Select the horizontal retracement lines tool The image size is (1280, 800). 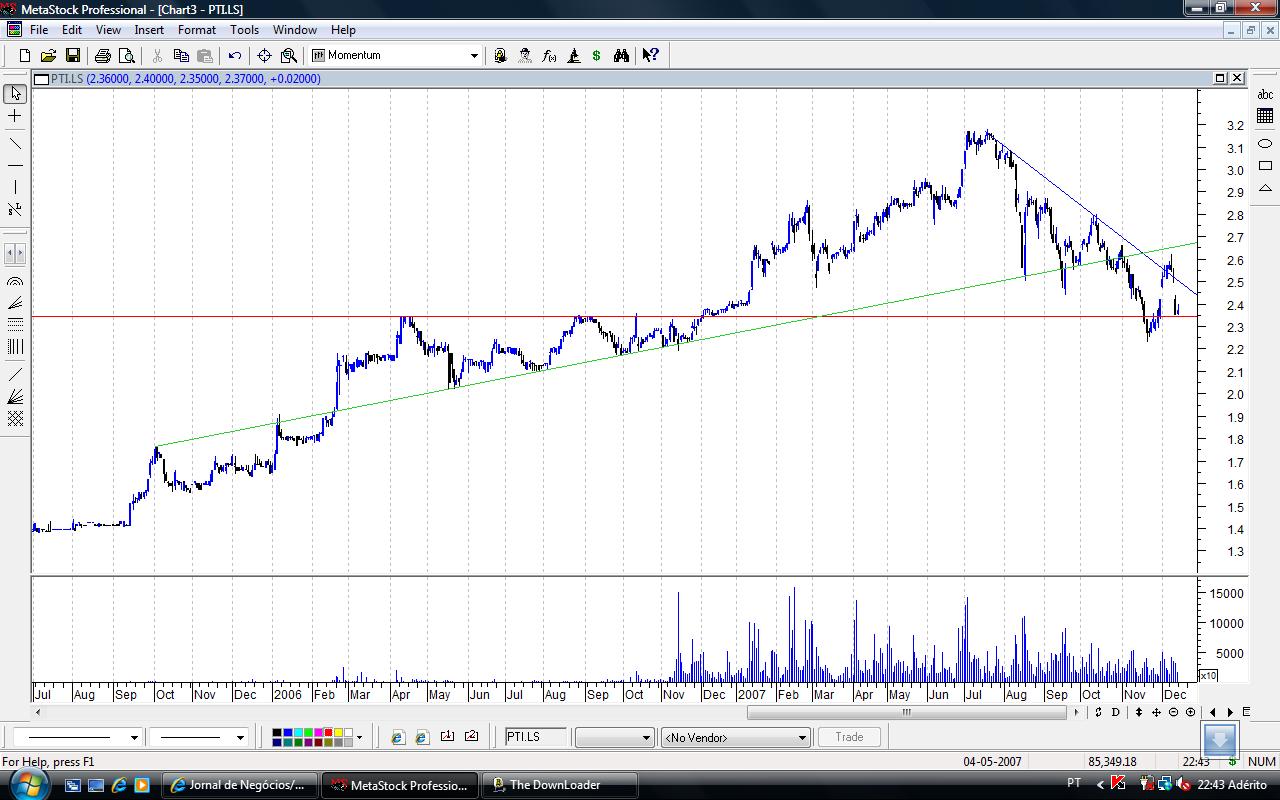tap(15, 325)
